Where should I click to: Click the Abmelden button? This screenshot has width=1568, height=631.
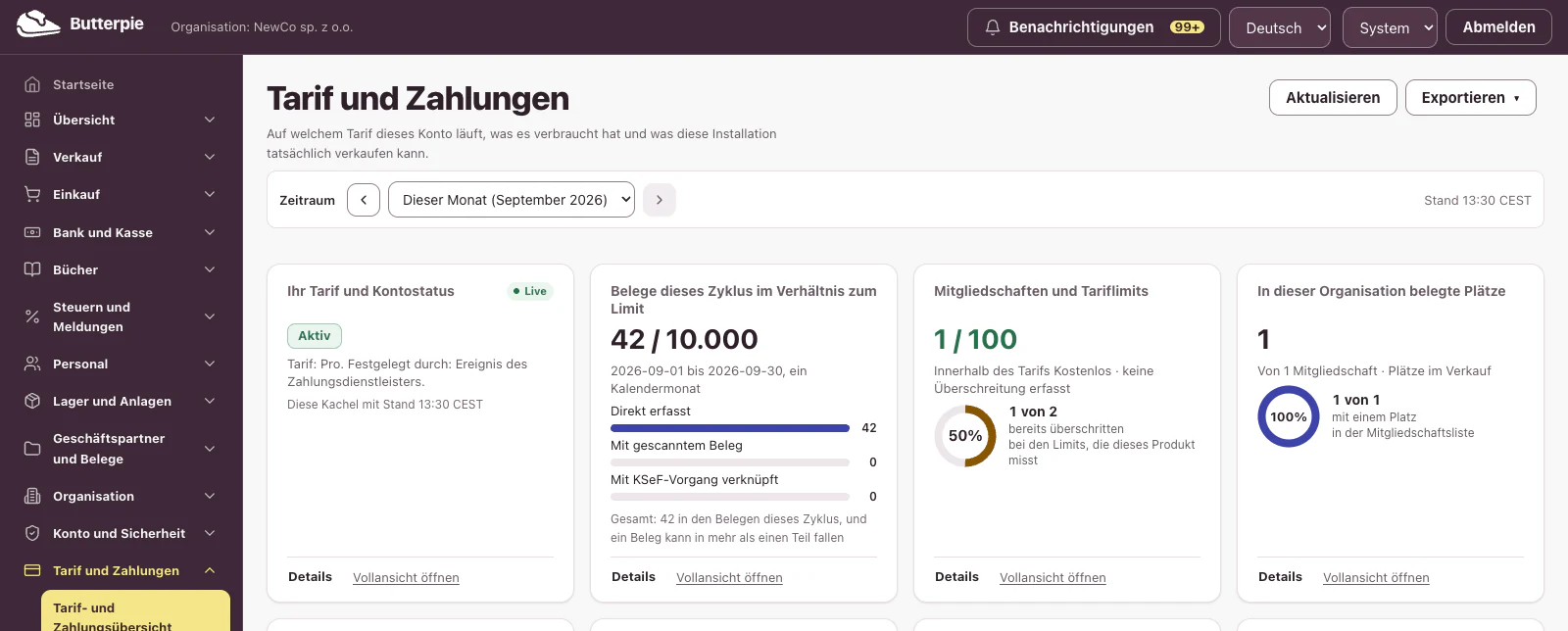click(x=1499, y=27)
